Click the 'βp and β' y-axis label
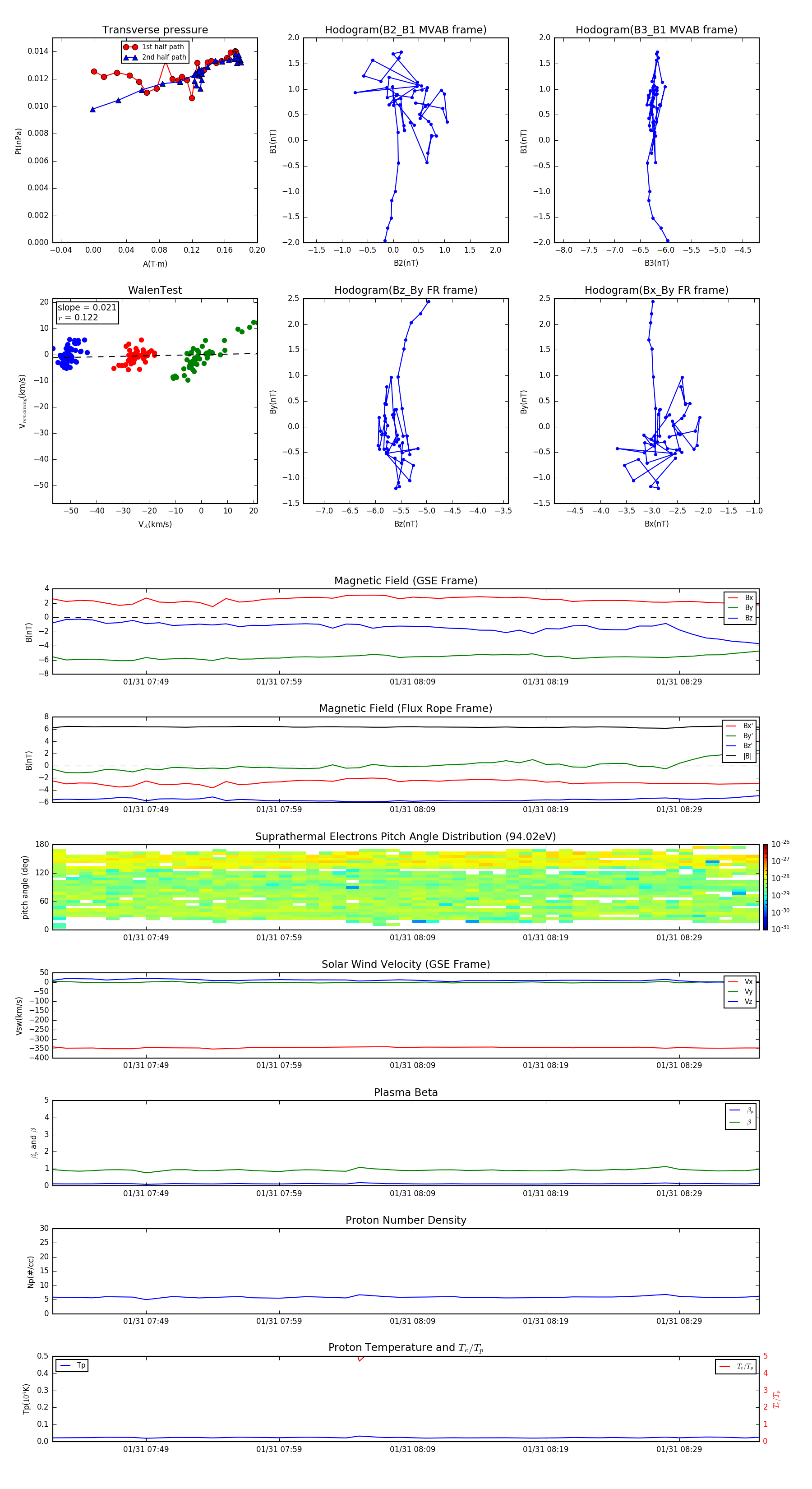This screenshot has height=1489, width=812. pos(33,1143)
